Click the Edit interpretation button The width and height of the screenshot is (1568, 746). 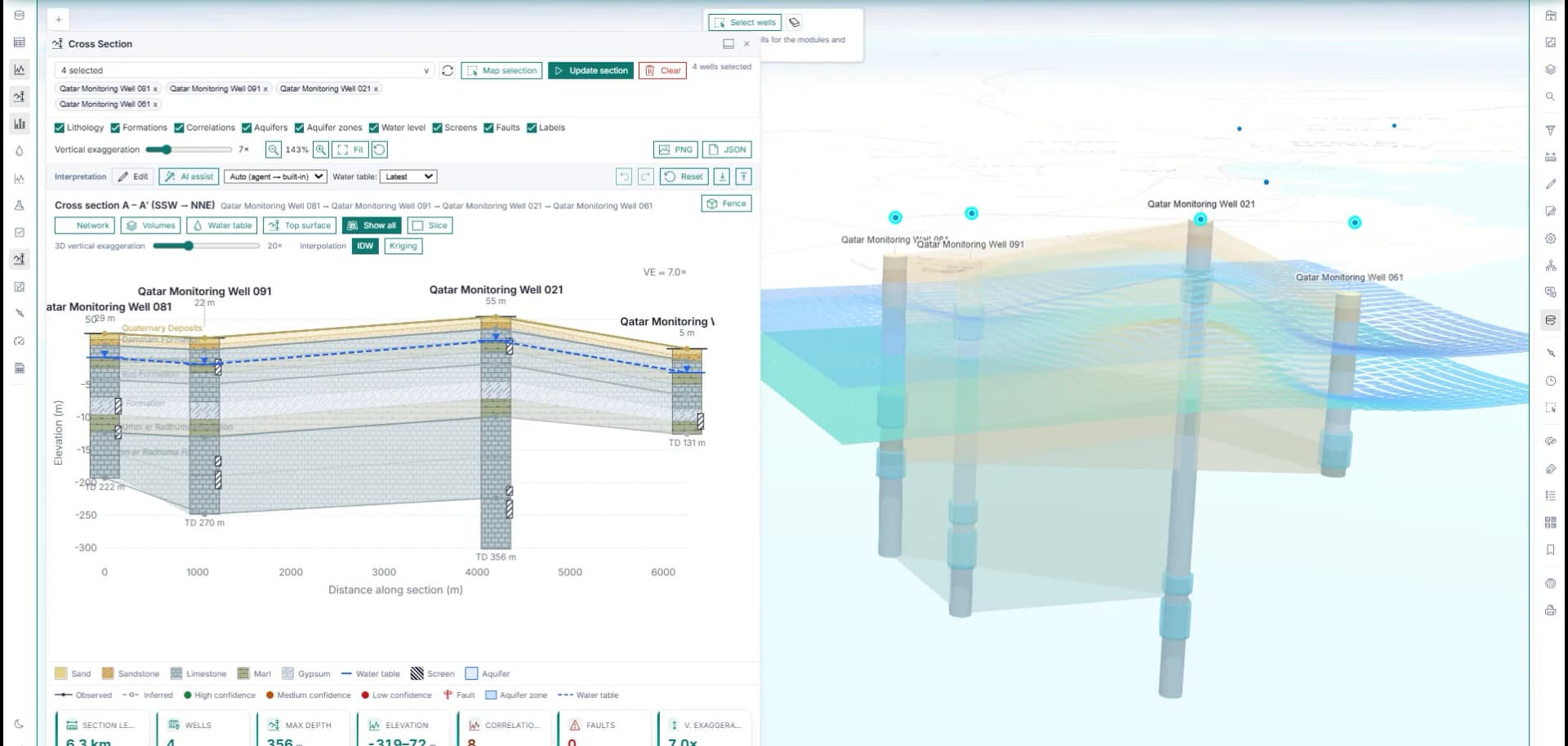coord(133,176)
